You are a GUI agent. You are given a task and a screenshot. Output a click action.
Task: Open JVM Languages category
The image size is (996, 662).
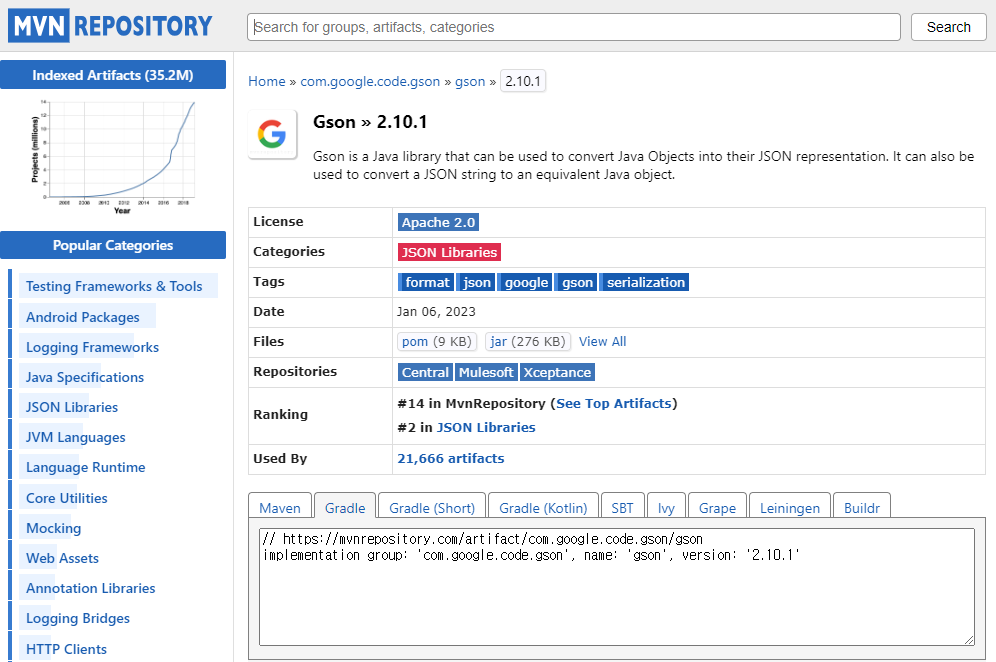[x=76, y=437]
